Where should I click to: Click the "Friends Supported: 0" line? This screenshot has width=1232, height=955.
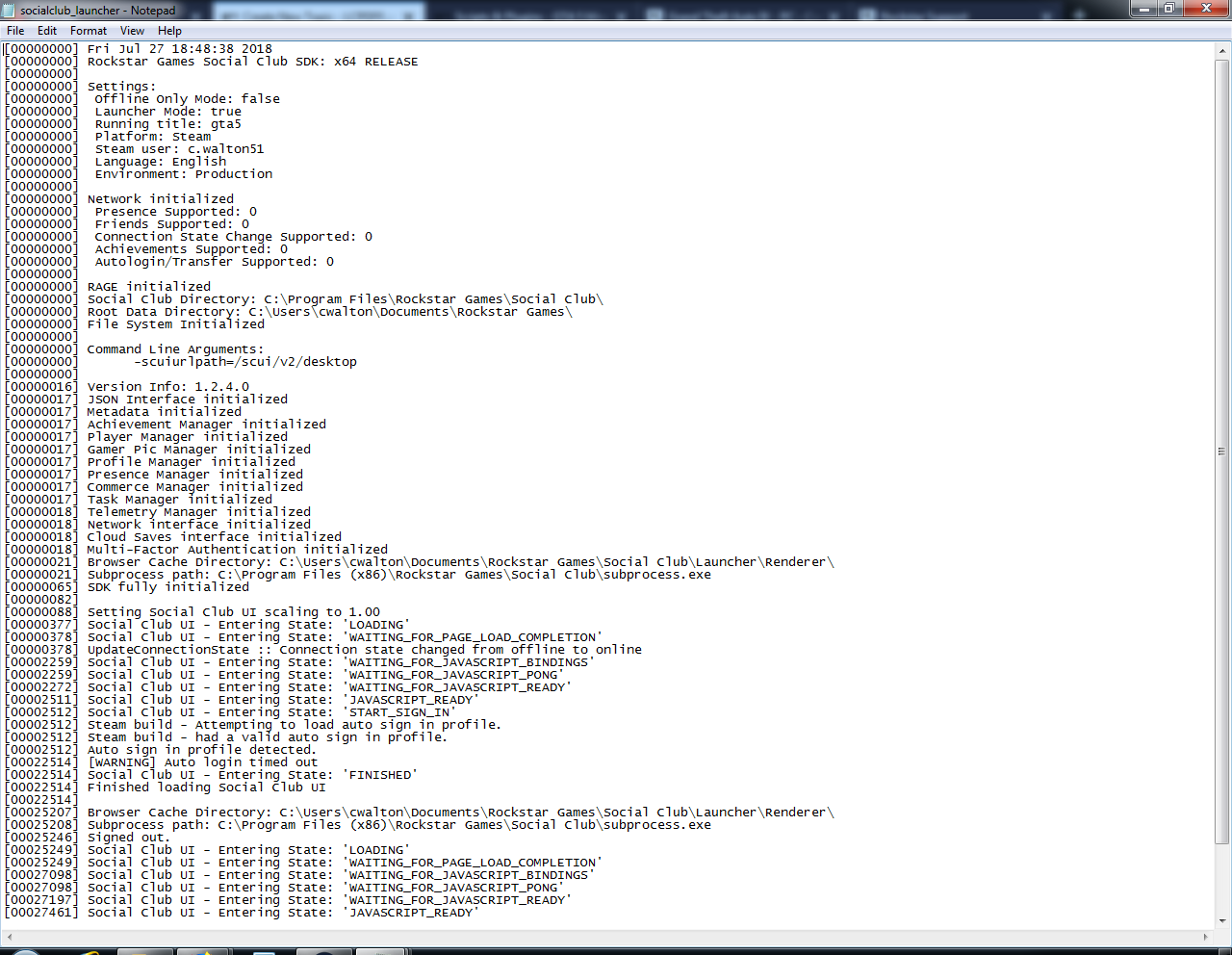click(172, 224)
